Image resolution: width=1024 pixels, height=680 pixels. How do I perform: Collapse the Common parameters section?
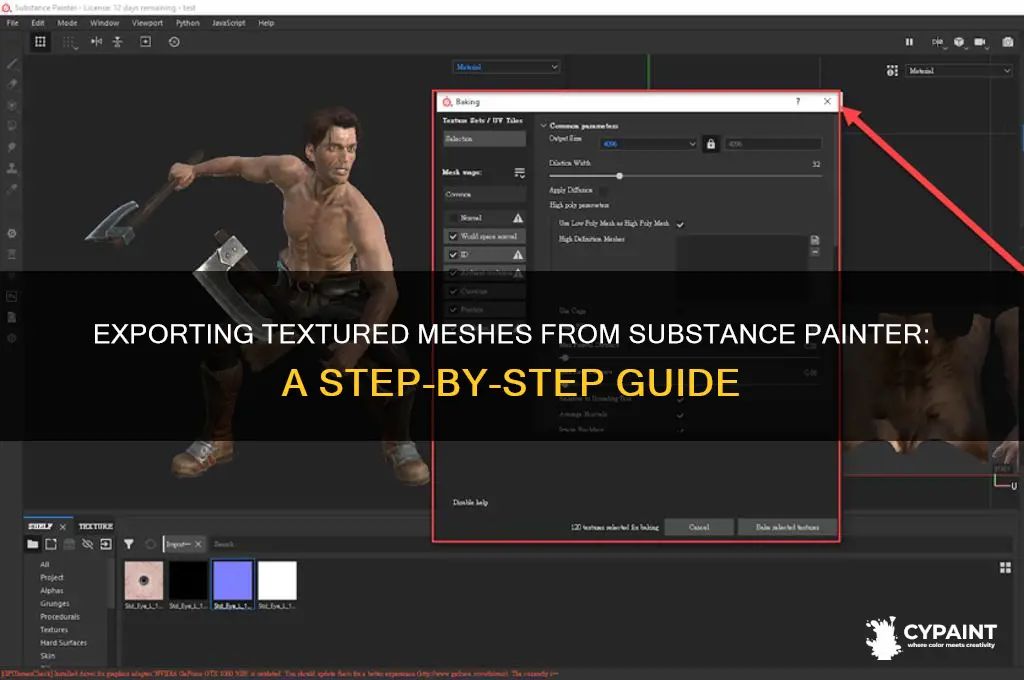click(543, 125)
